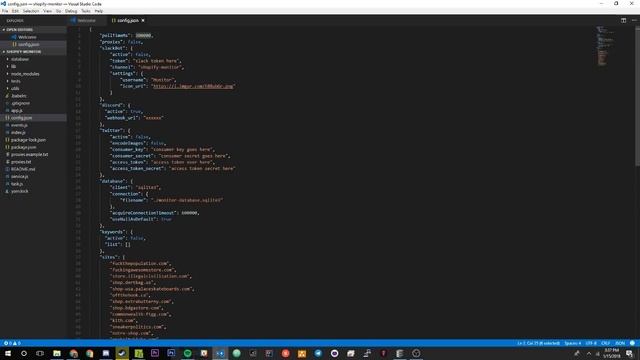The image size is (640, 360).
Task: Show hidden system tray icons
Action: coord(589,353)
